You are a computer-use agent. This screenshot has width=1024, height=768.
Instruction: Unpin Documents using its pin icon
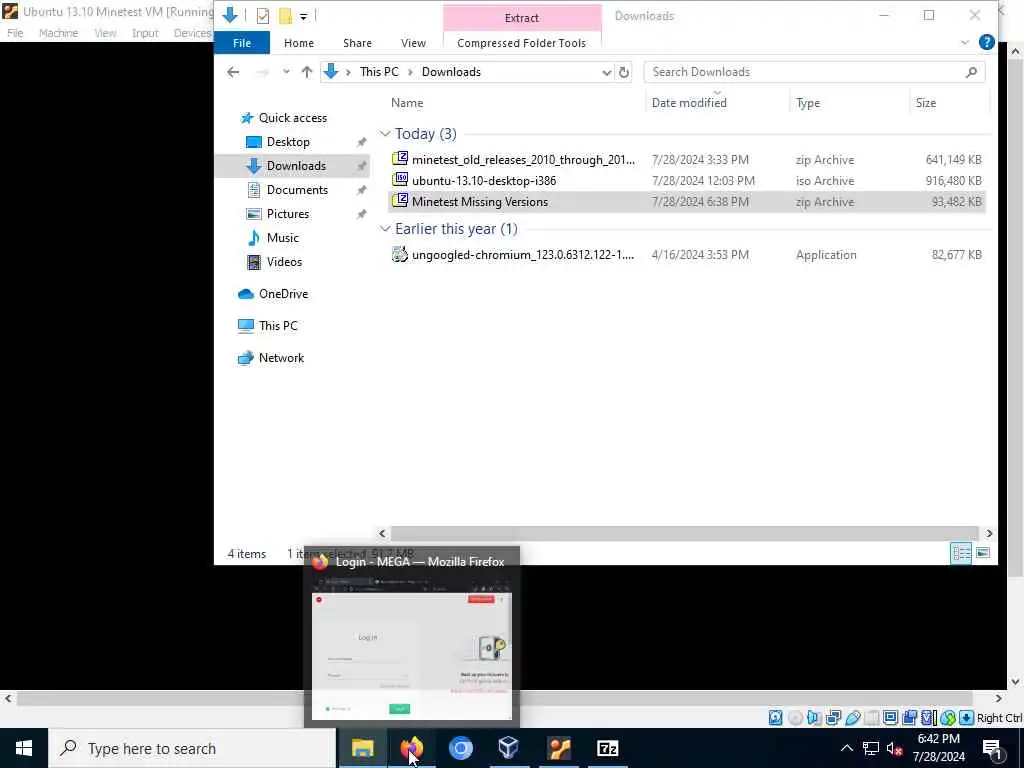(361, 190)
